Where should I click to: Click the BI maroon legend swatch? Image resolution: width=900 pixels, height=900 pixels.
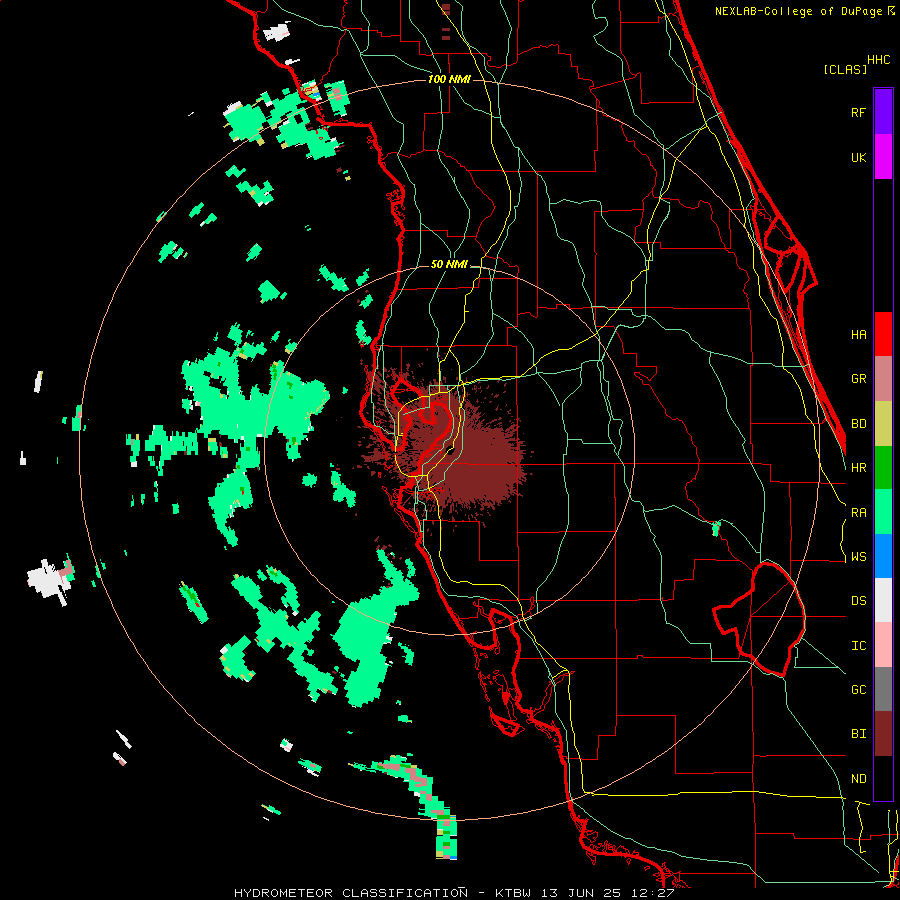point(883,734)
